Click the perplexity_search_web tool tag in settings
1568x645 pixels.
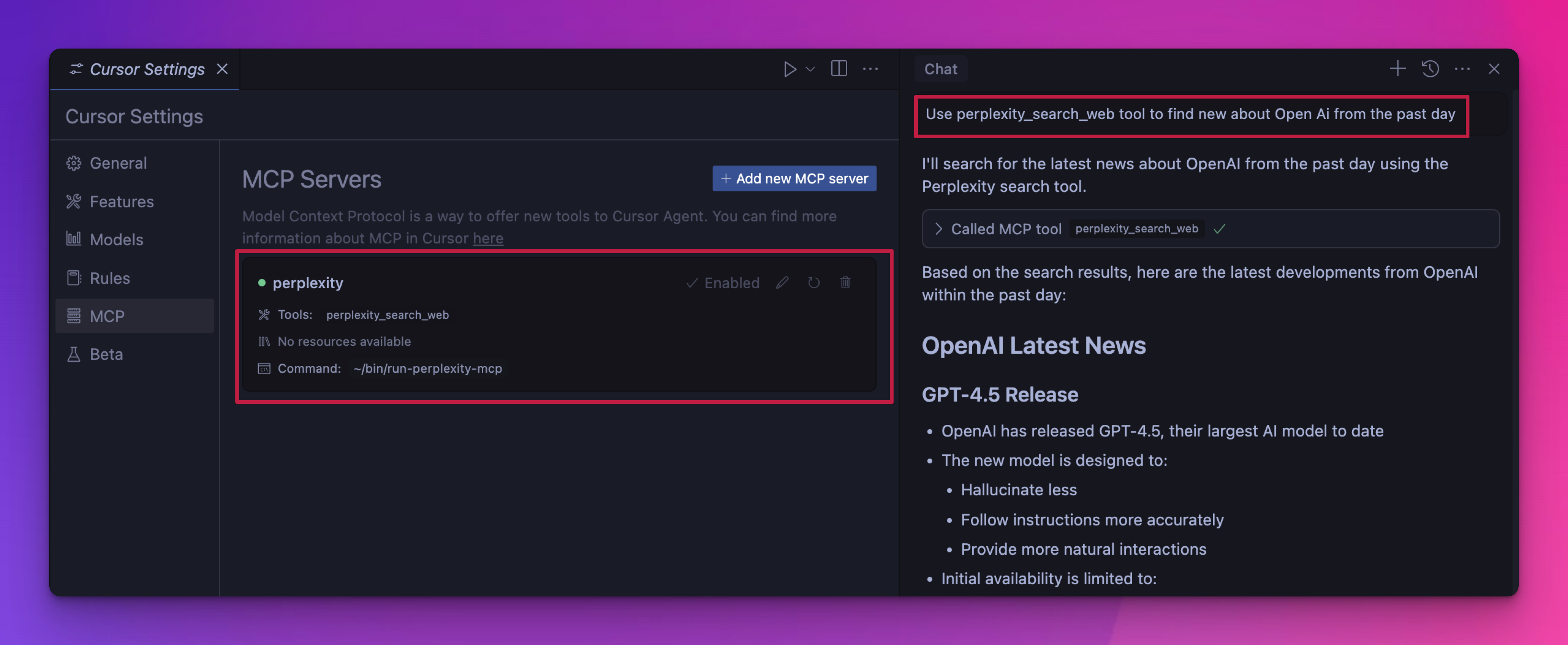[x=387, y=315]
